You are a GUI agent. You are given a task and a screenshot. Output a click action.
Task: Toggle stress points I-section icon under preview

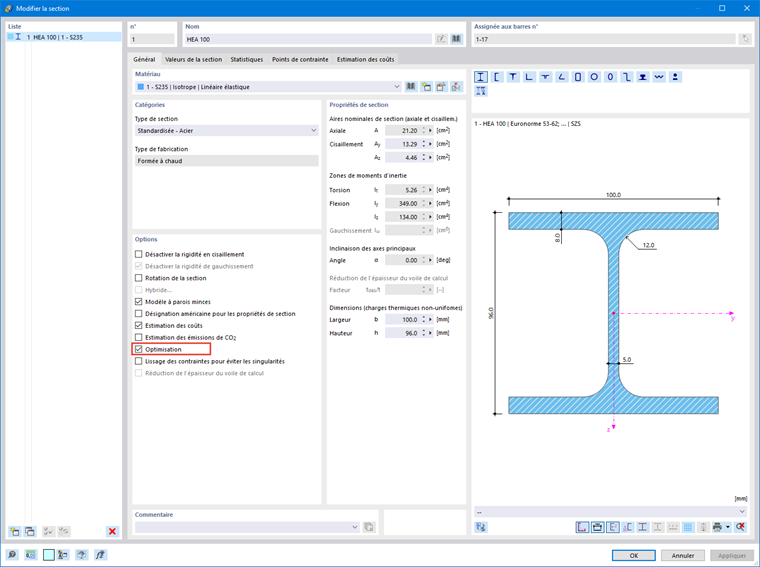643,527
